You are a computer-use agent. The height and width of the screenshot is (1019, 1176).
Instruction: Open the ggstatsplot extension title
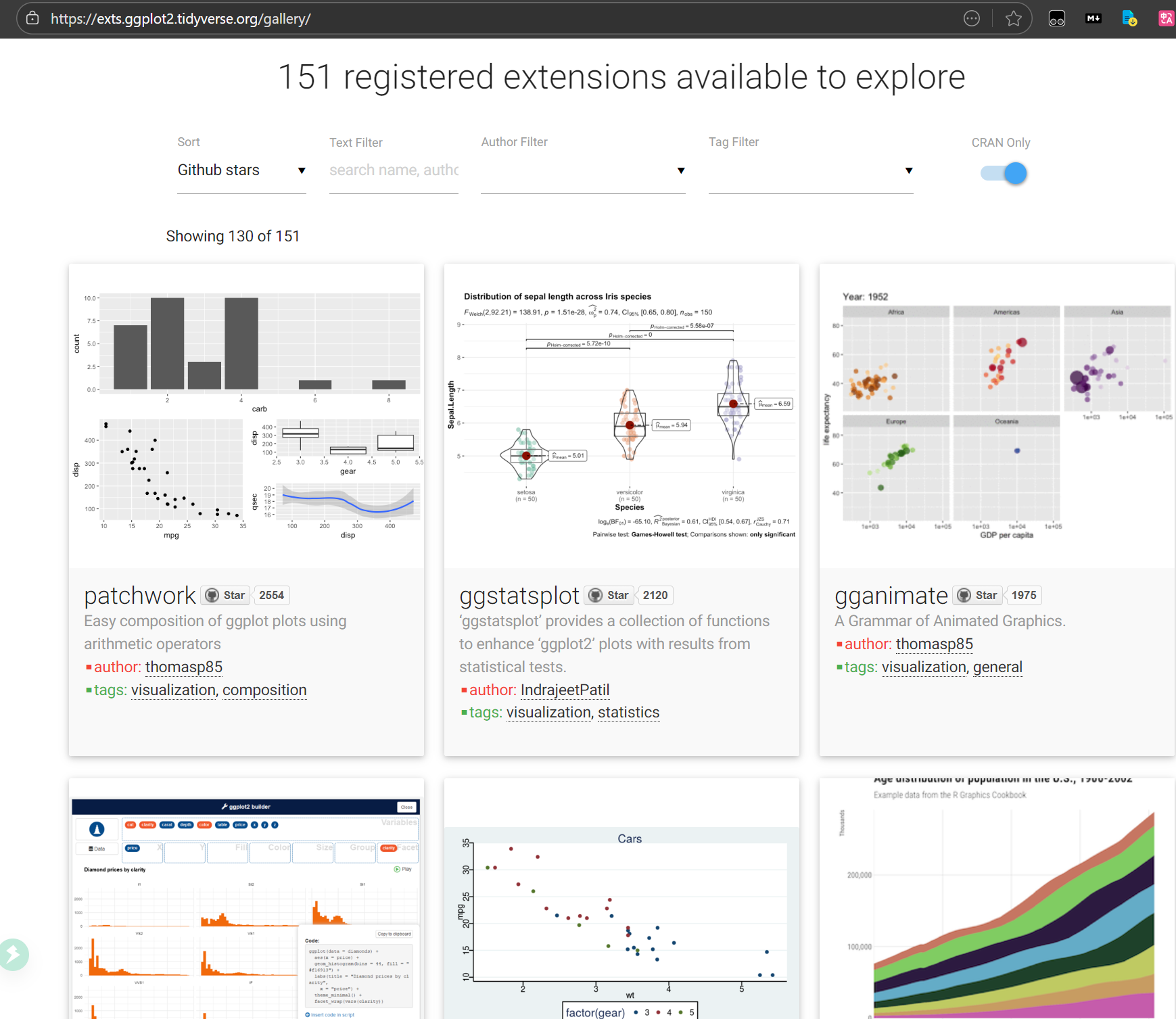(519, 595)
